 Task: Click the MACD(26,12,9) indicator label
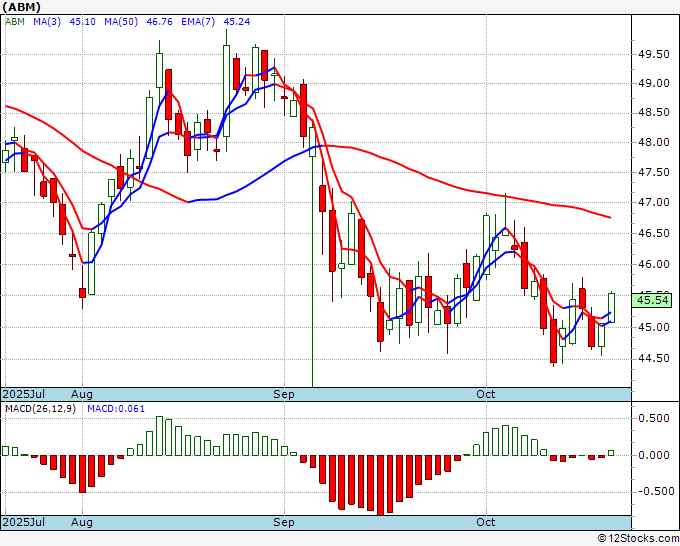40,409
